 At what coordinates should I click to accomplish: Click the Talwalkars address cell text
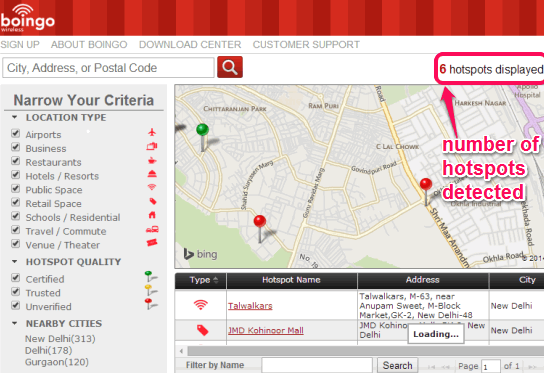[416, 306]
